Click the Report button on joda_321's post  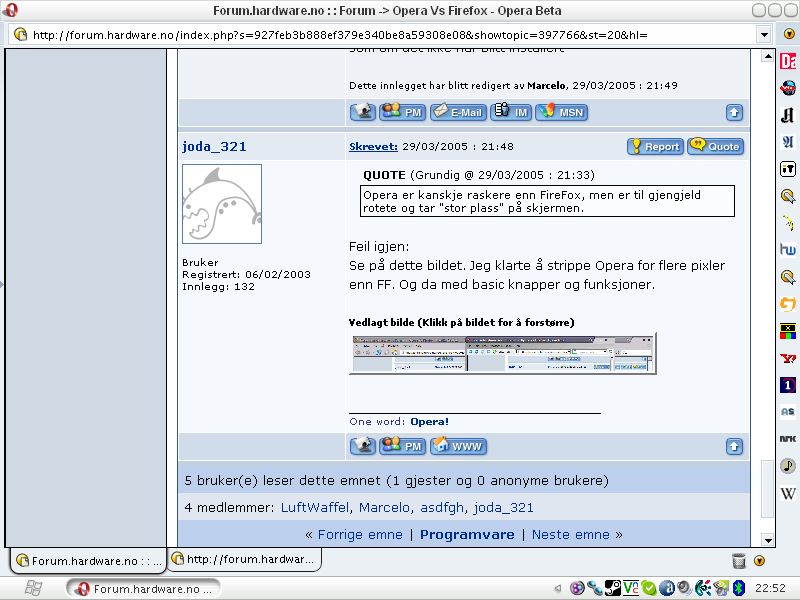655,146
